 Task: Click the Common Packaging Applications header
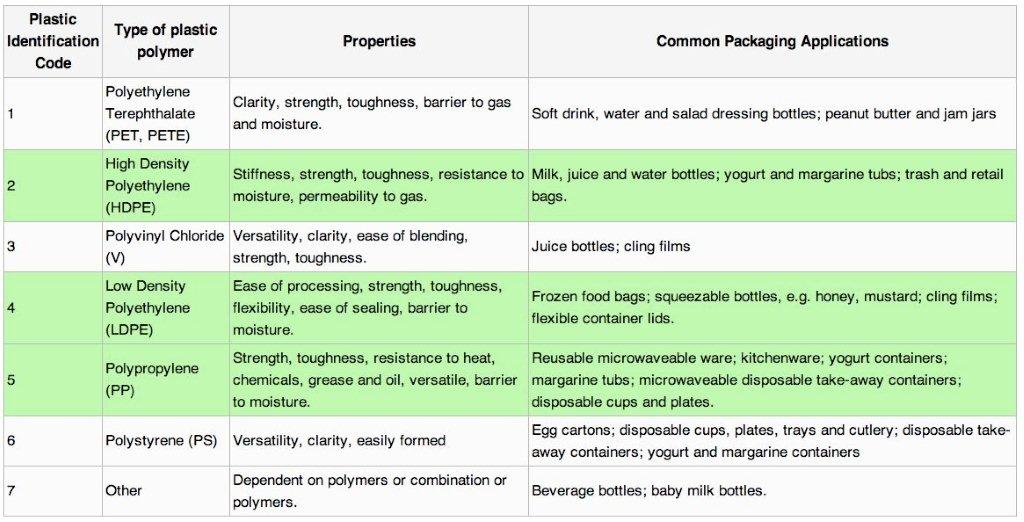pos(772,41)
